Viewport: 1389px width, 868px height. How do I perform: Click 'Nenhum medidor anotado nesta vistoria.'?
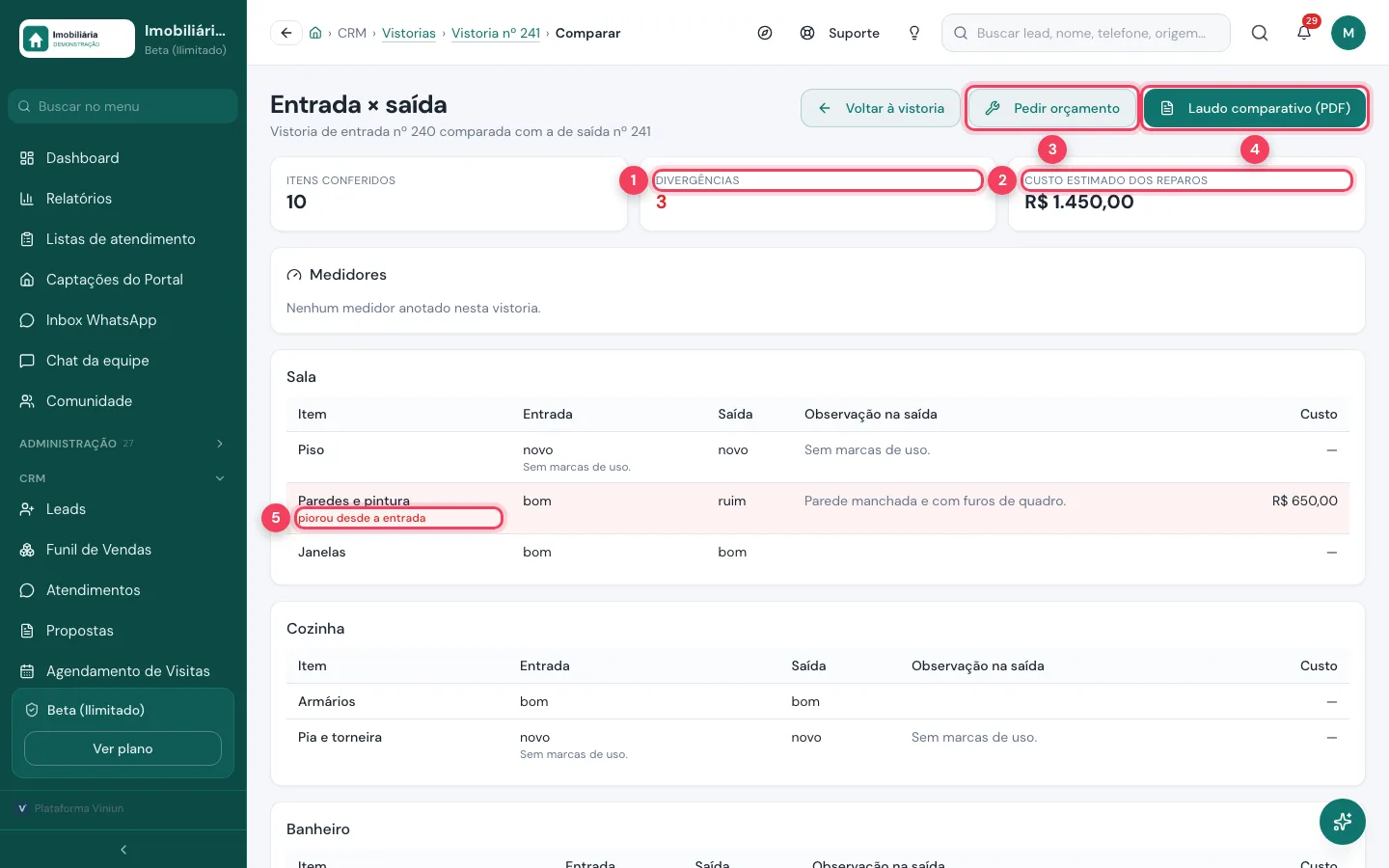tap(414, 309)
